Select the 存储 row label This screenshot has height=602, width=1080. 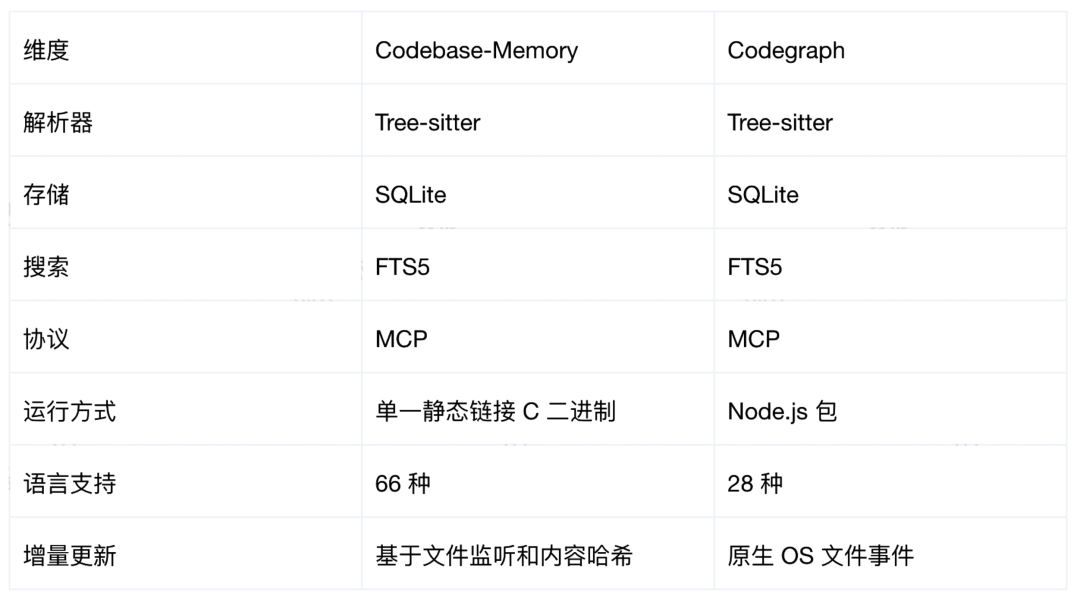pyautogui.click(x=46, y=195)
